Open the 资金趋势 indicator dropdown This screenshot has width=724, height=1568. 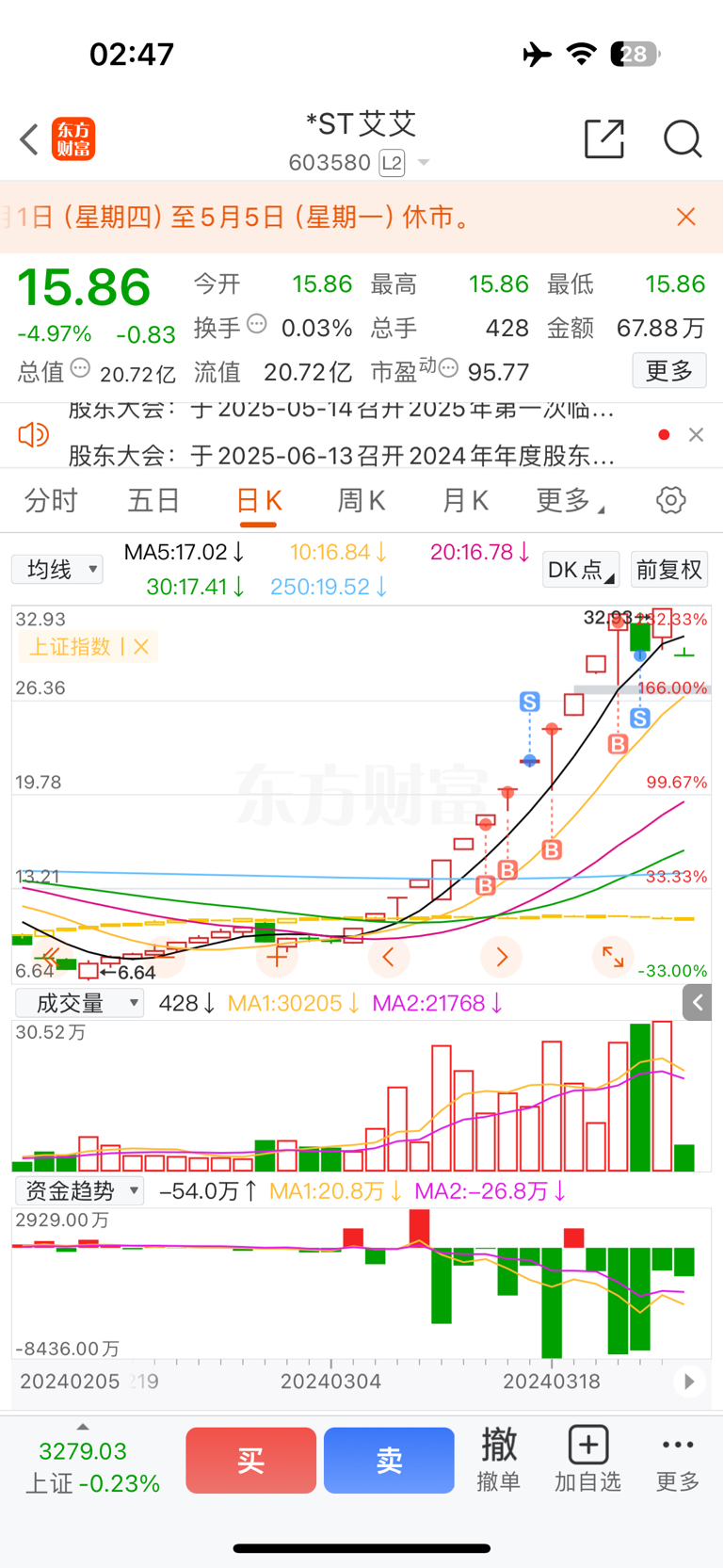(80, 1190)
